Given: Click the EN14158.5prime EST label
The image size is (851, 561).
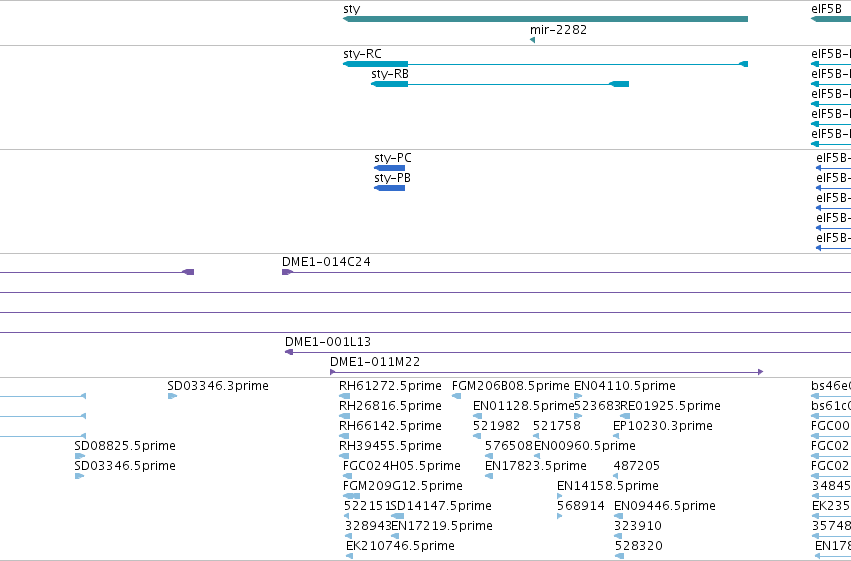Looking at the screenshot, I should pos(608,486).
